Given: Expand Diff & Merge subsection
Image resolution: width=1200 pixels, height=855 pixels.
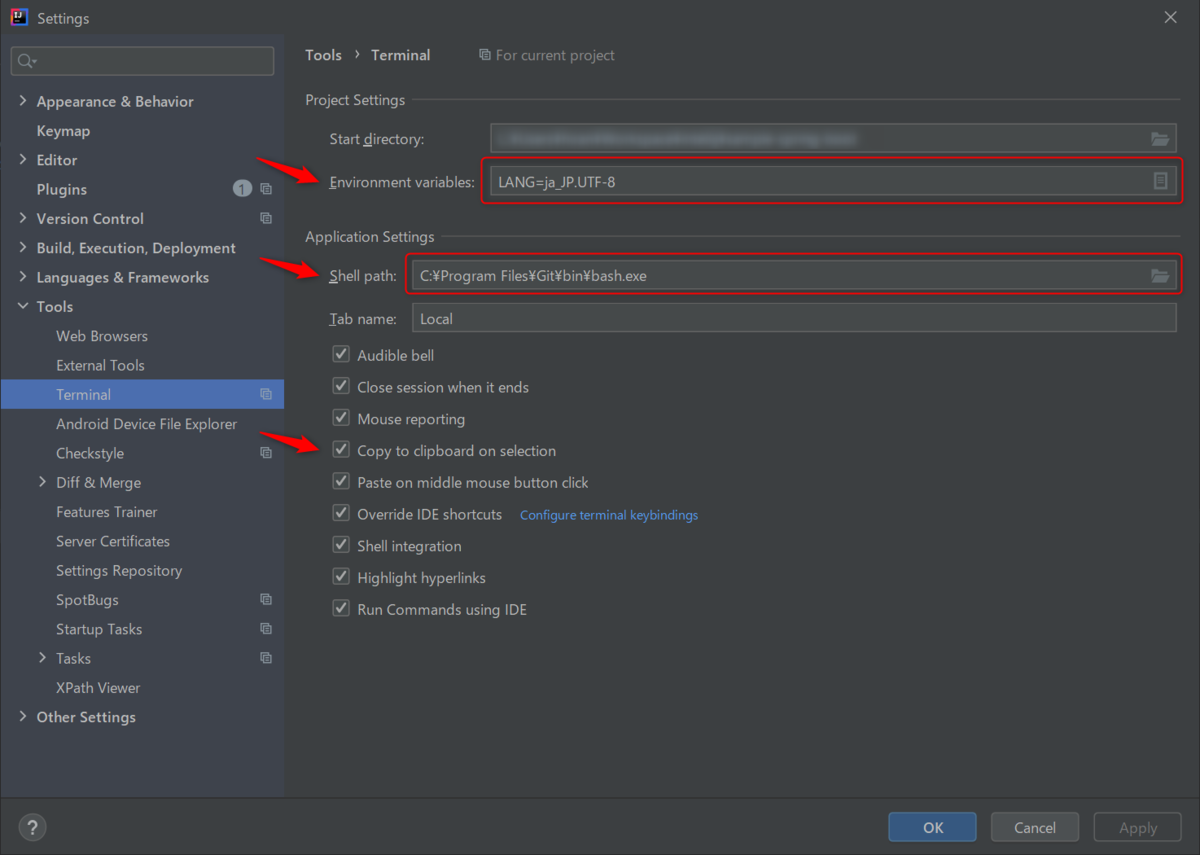Looking at the screenshot, I should tap(42, 482).
